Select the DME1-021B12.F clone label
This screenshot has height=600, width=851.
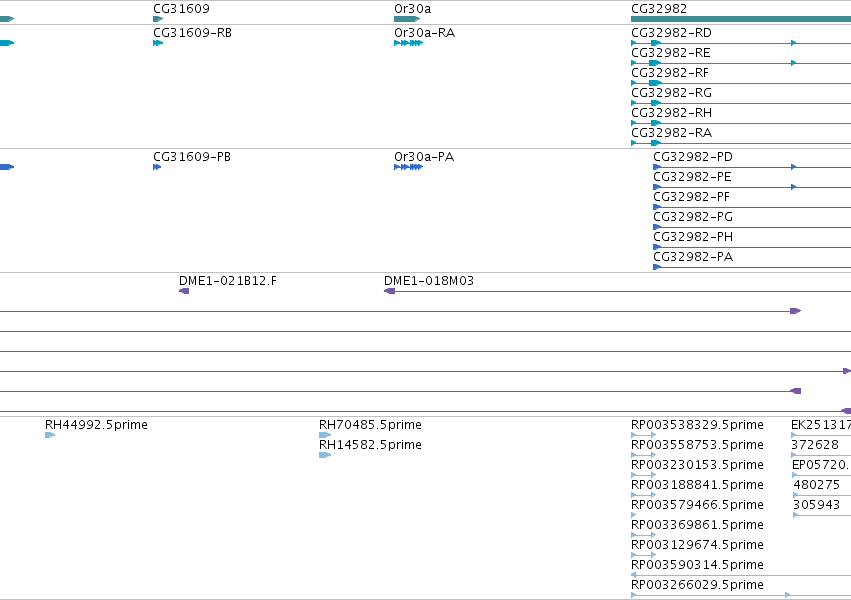227,281
